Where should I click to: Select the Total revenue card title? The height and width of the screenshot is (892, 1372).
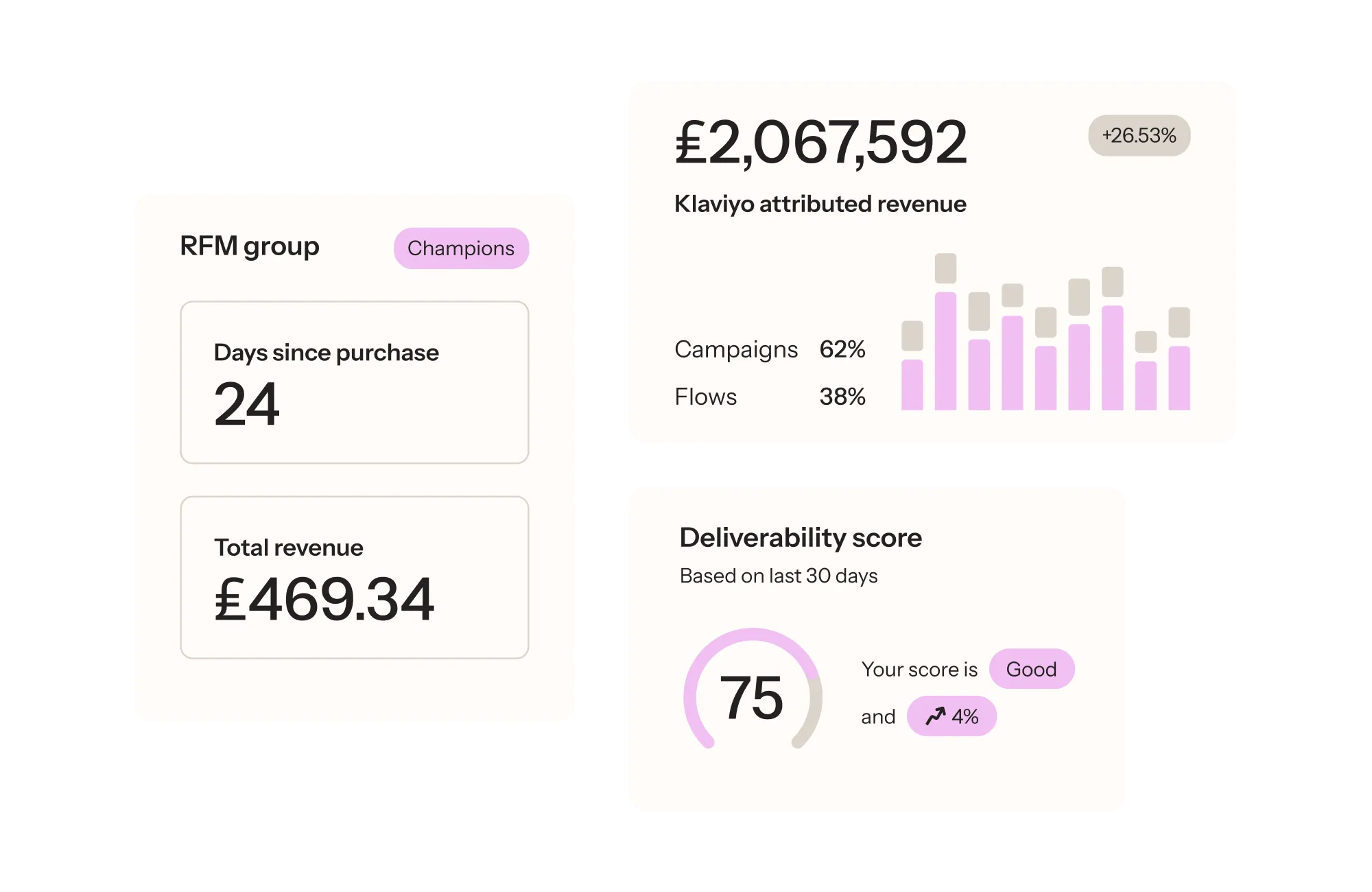coord(288,548)
